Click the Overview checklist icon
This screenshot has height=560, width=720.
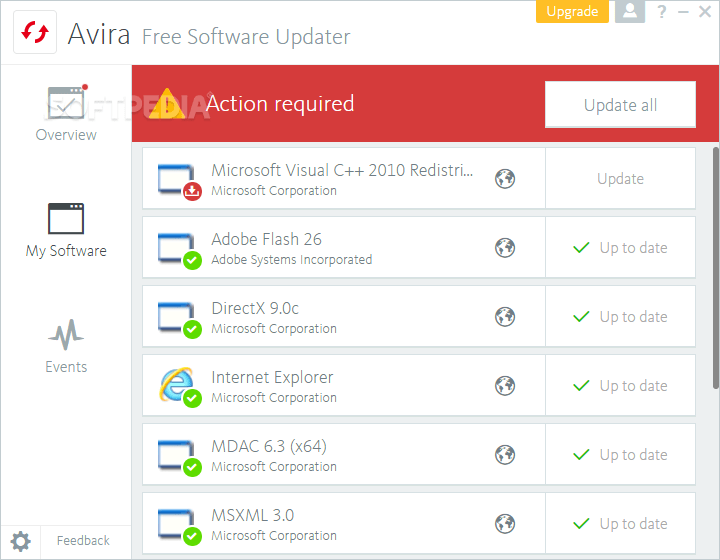(x=67, y=102)
